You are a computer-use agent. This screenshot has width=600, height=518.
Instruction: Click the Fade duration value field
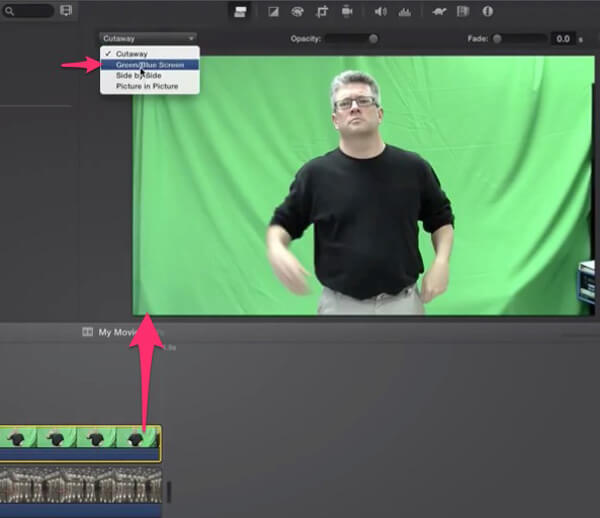pyautogui.click(x=563, y=39)
